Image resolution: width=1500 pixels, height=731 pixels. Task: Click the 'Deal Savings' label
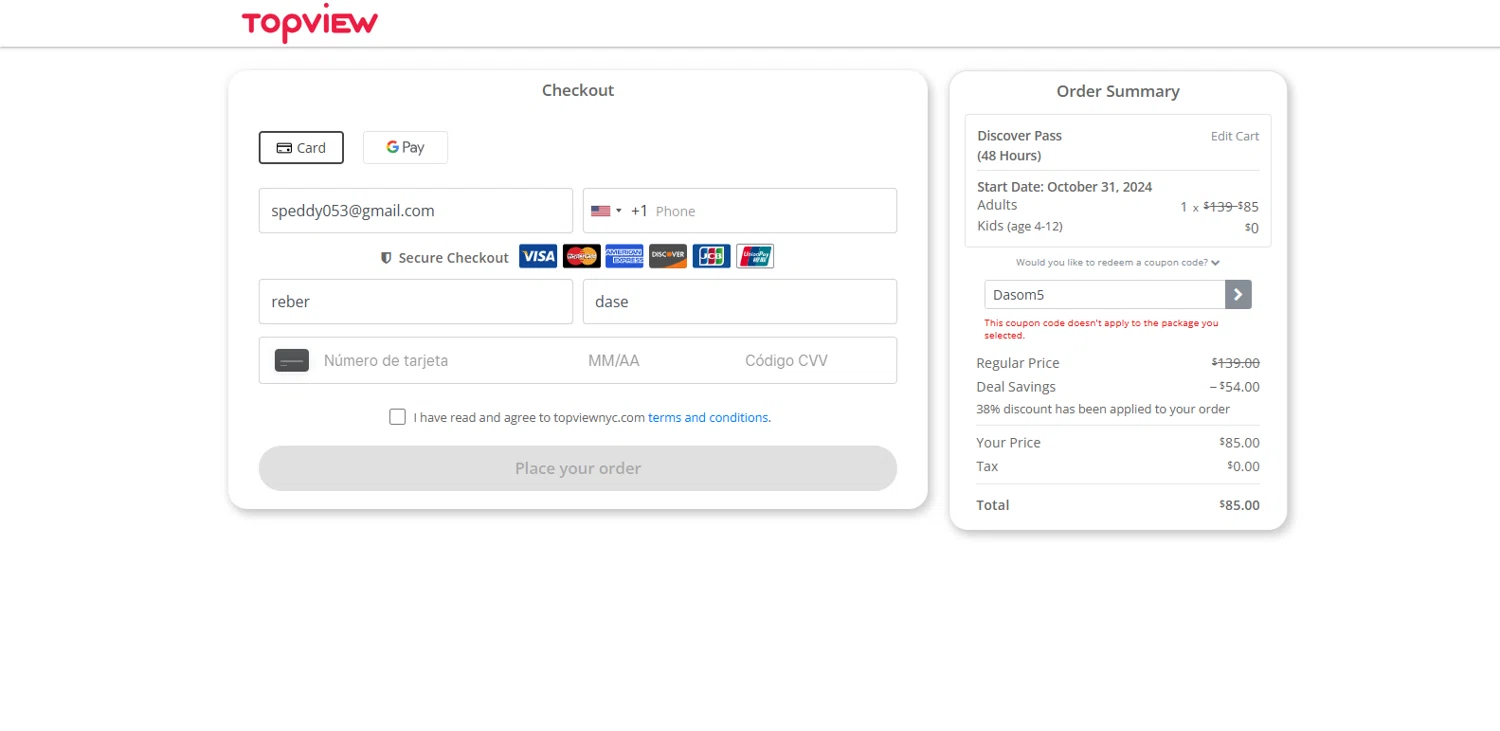click(x=1016, y=387)
